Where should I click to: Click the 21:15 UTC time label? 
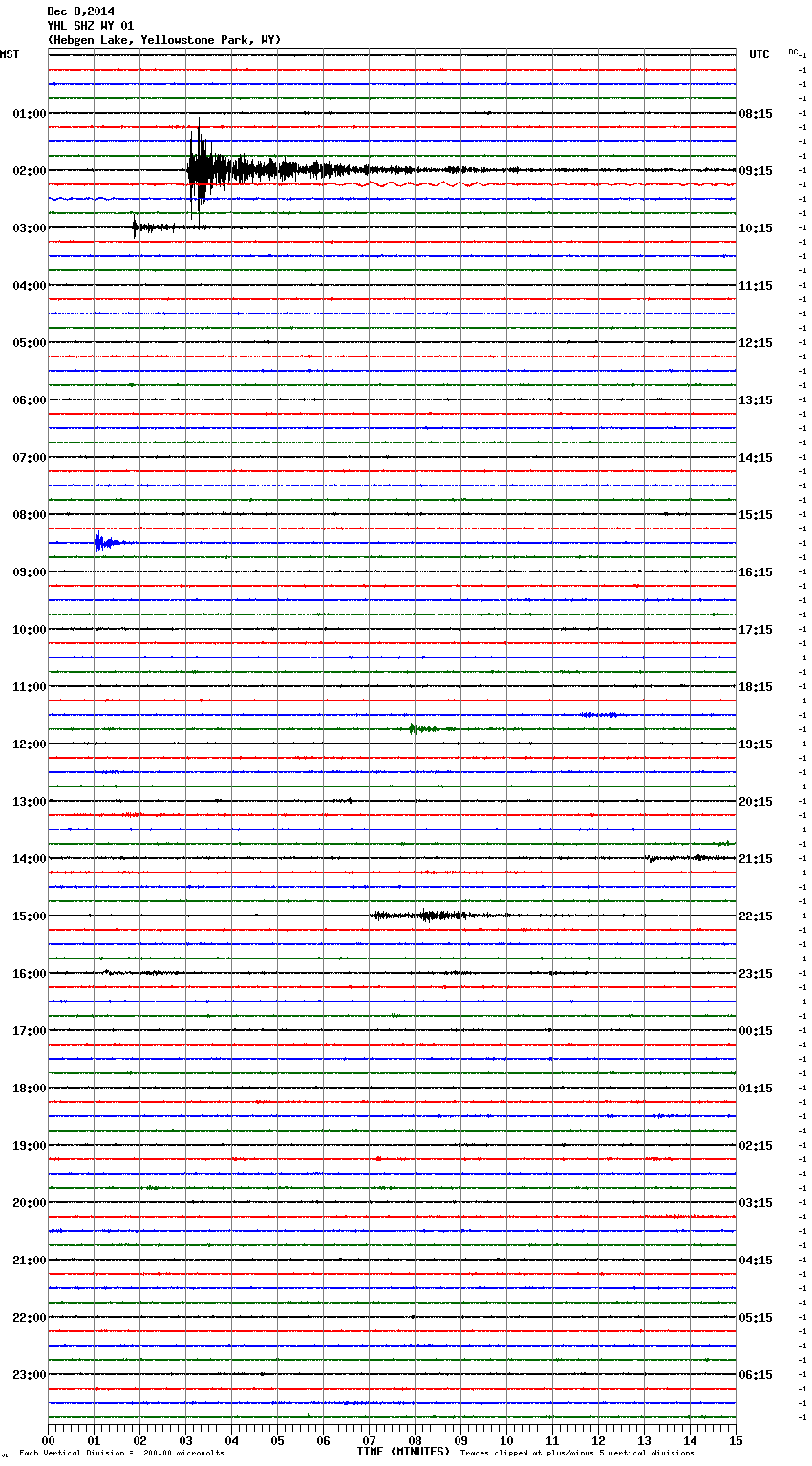coord(756,859)
